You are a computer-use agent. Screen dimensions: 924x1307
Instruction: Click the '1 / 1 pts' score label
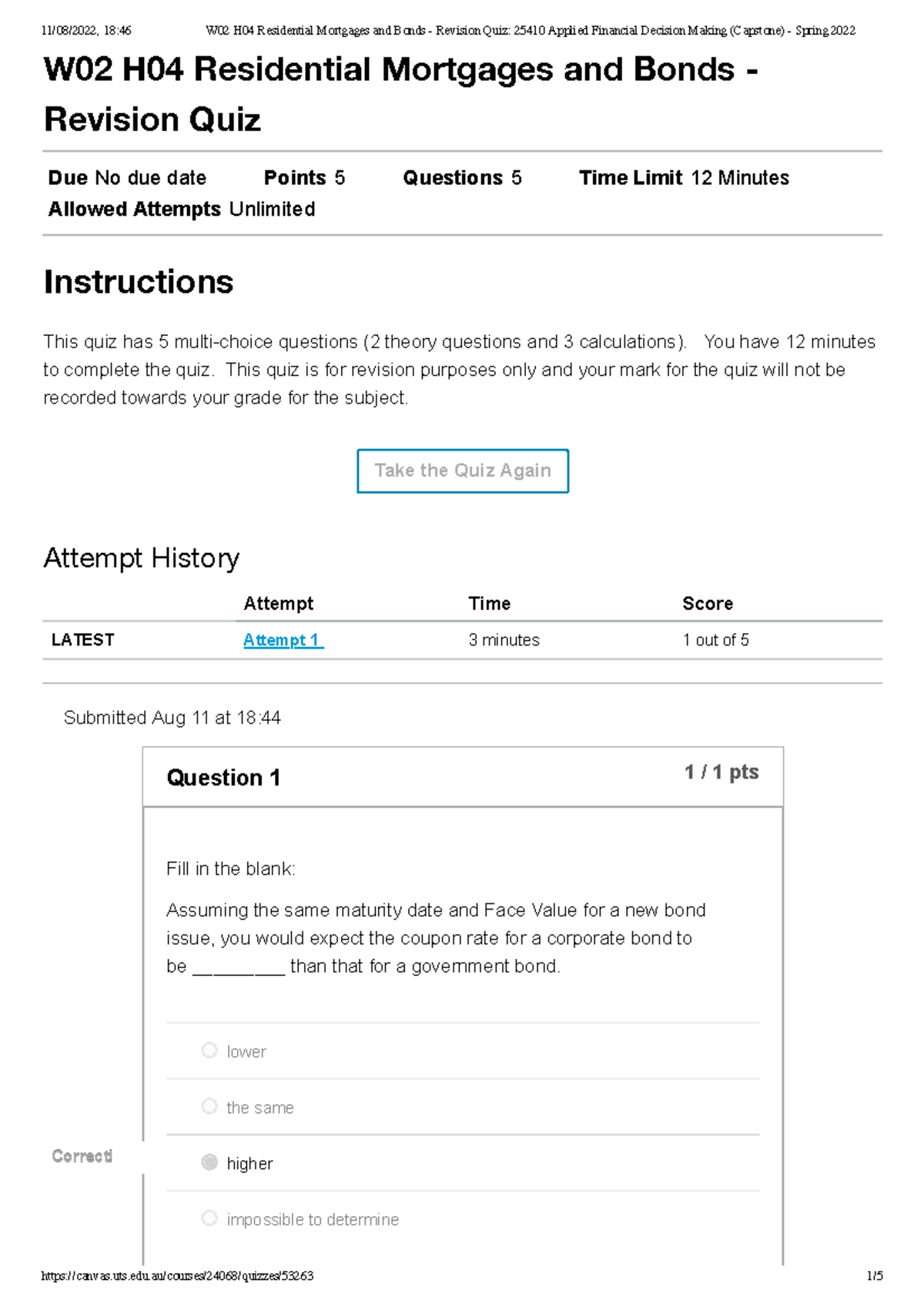720,772
